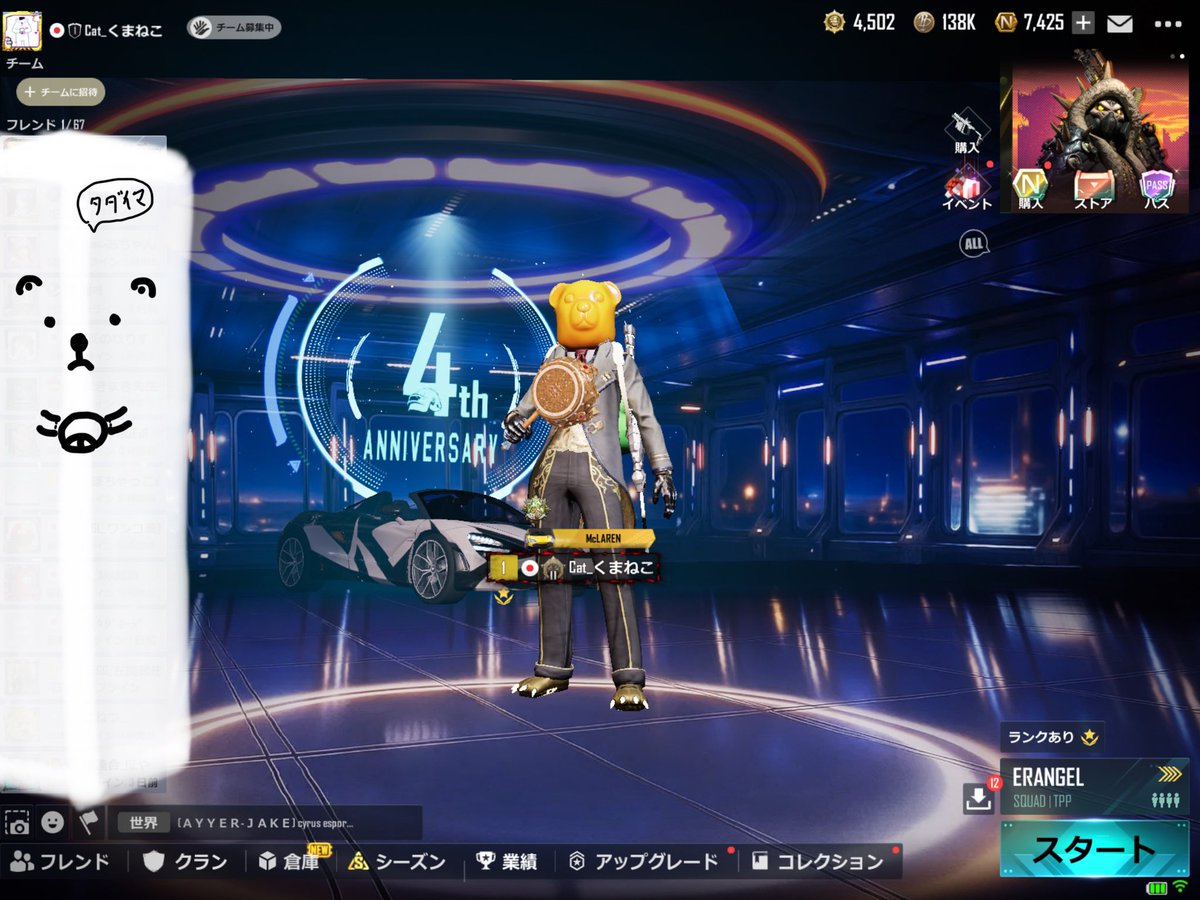Open the イベント gift box icon
The image size is (1200, 900).
coord(966,188)
